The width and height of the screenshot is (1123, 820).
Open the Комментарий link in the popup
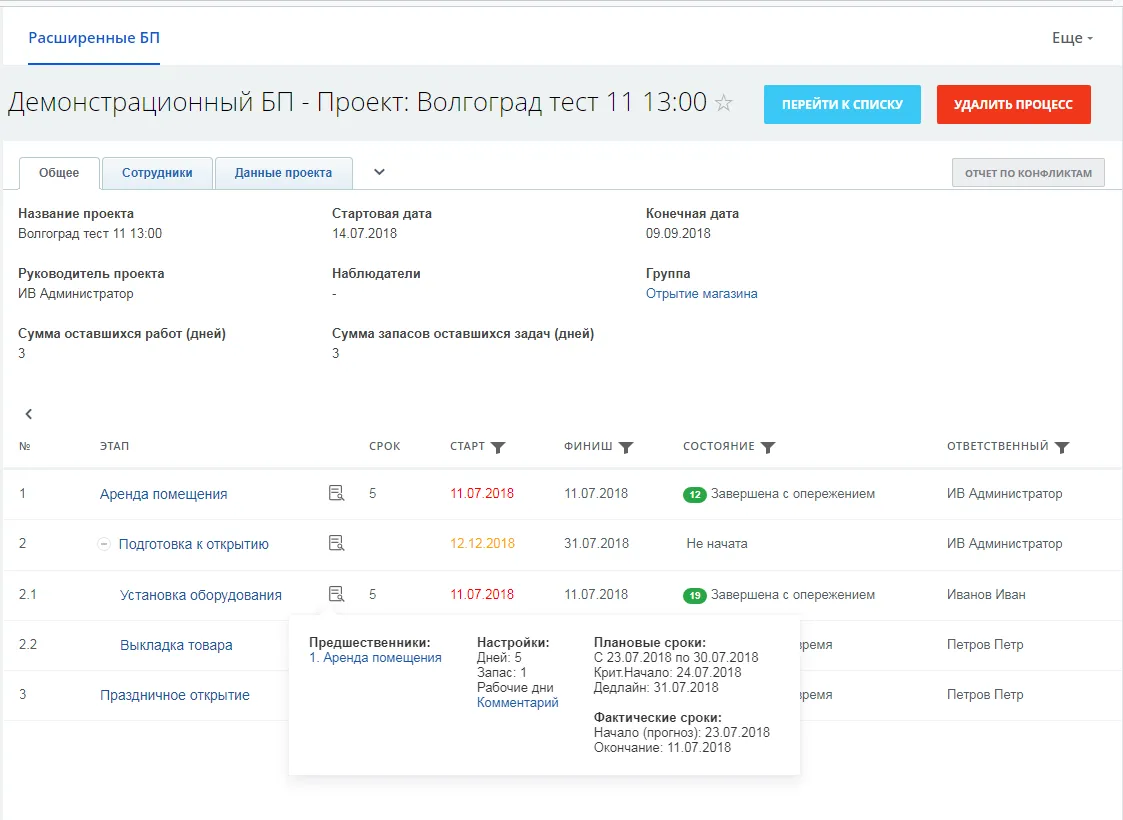[x=517, y=703]
